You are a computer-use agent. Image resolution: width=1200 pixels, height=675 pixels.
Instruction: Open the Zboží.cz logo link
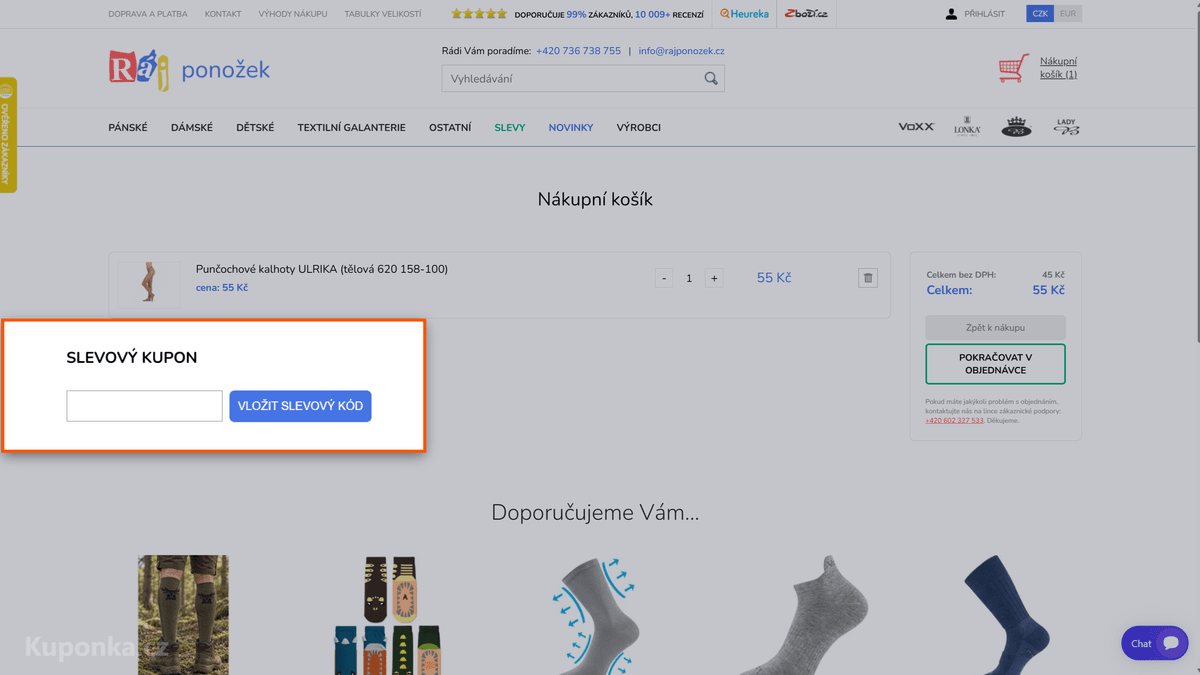pyautogui.click(x=806, y=14)
